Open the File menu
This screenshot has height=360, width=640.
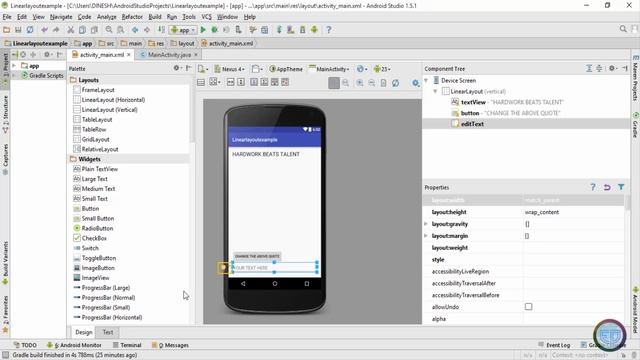[x=7, y=17]
